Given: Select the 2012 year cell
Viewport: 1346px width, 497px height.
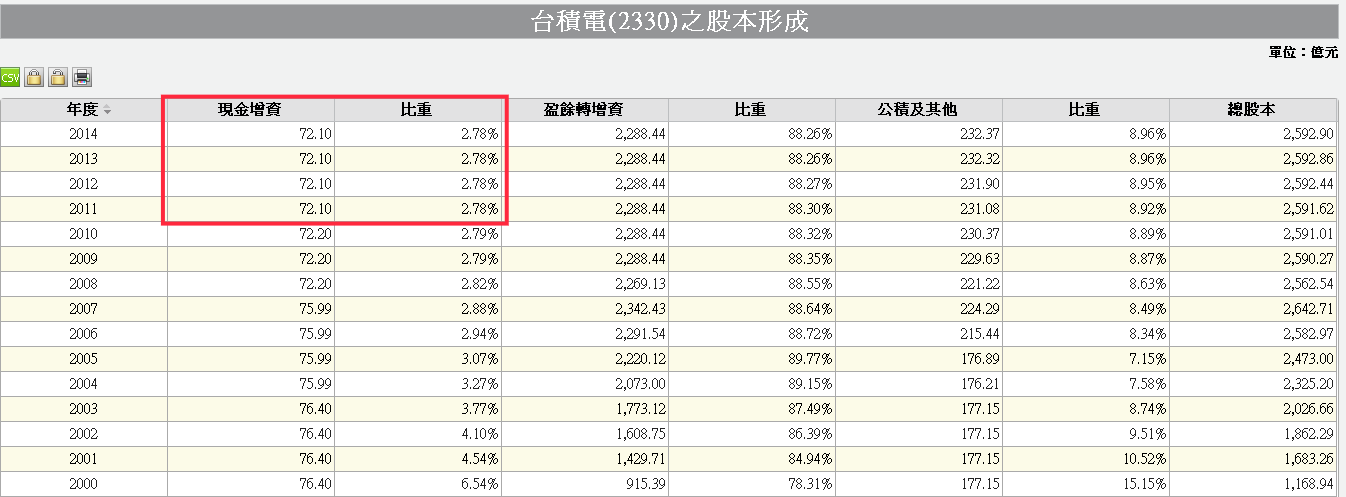Looking at the screenshot, I should 84,183.
